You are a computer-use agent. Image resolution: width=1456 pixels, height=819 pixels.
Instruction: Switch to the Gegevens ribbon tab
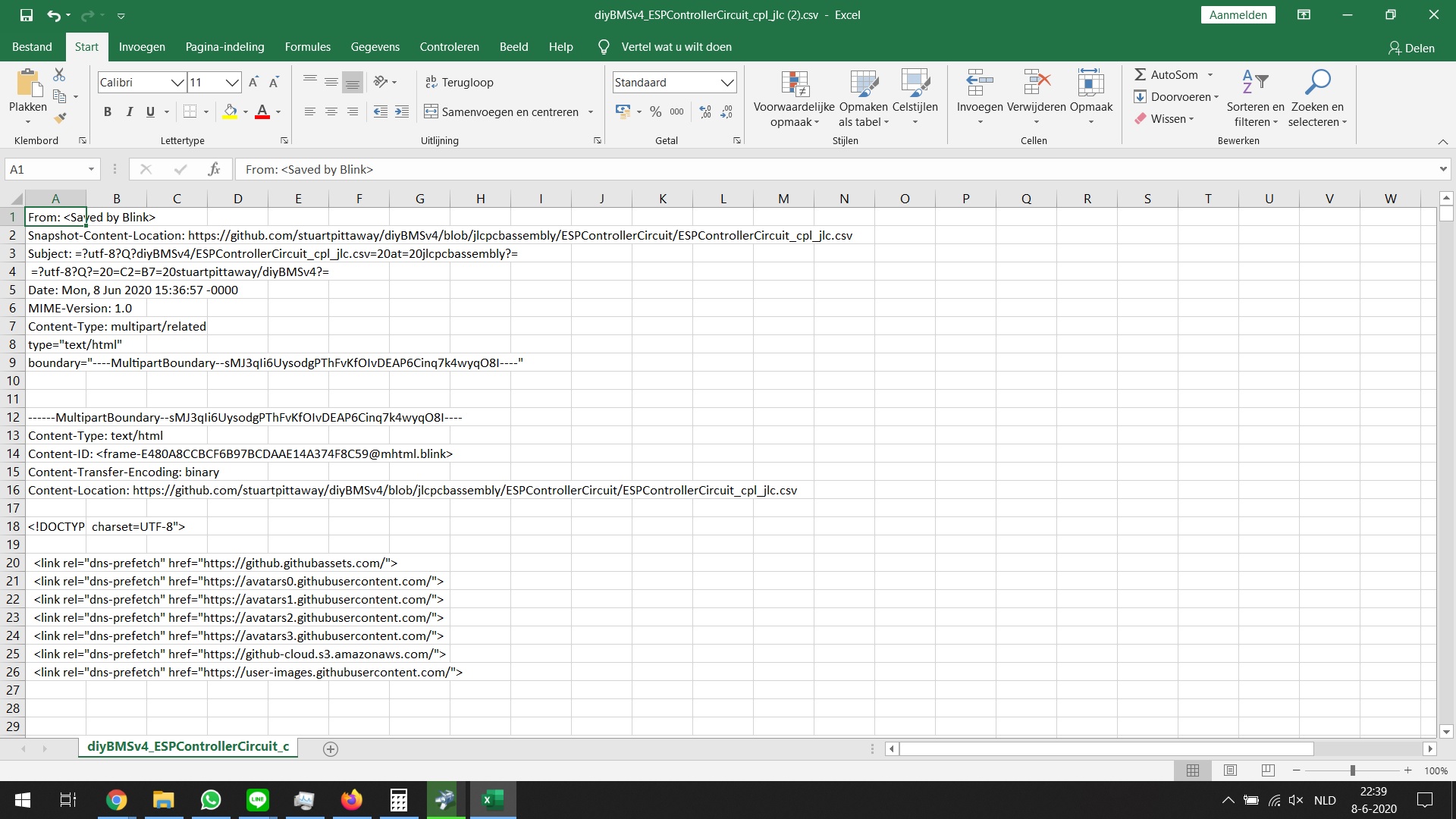point(375,47)
